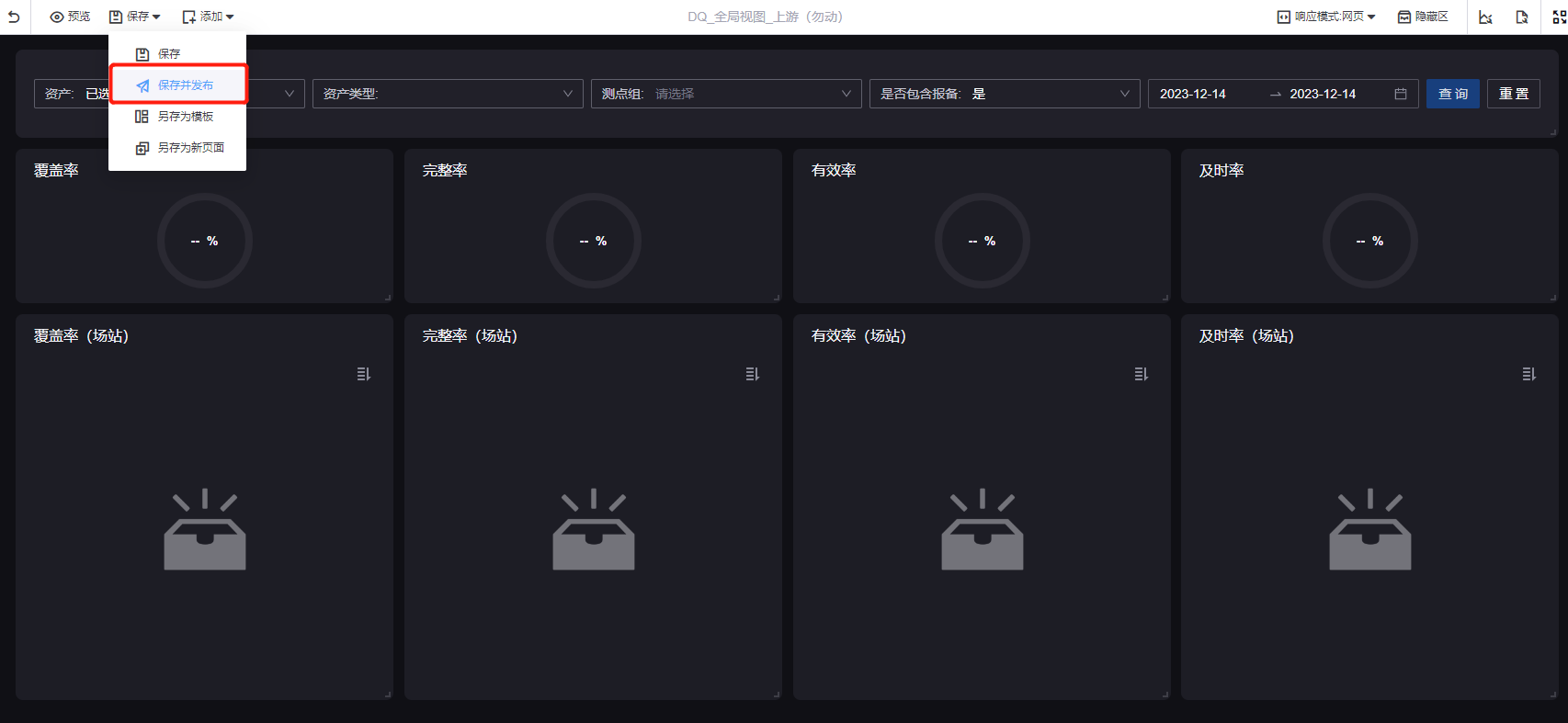Screen dimensions: 1568x723
Task: Open the 添加 add dropdown
Action: pyautogui.click(x=209, y=17)
